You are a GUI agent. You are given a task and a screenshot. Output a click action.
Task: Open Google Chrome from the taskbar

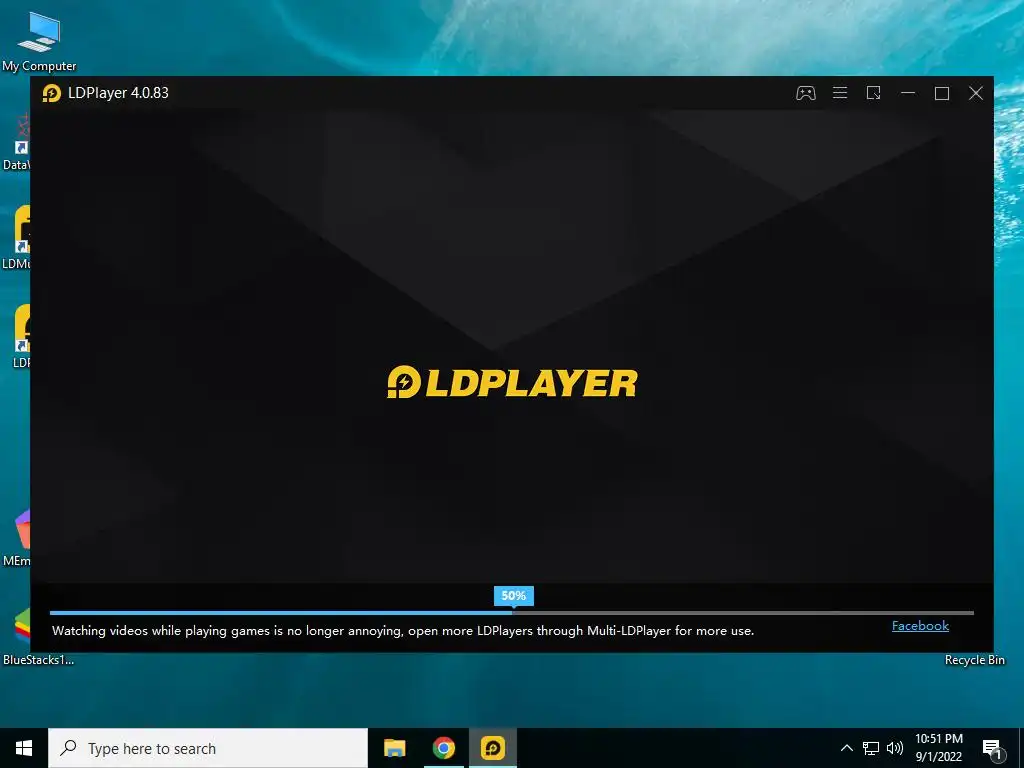(443, 748)
